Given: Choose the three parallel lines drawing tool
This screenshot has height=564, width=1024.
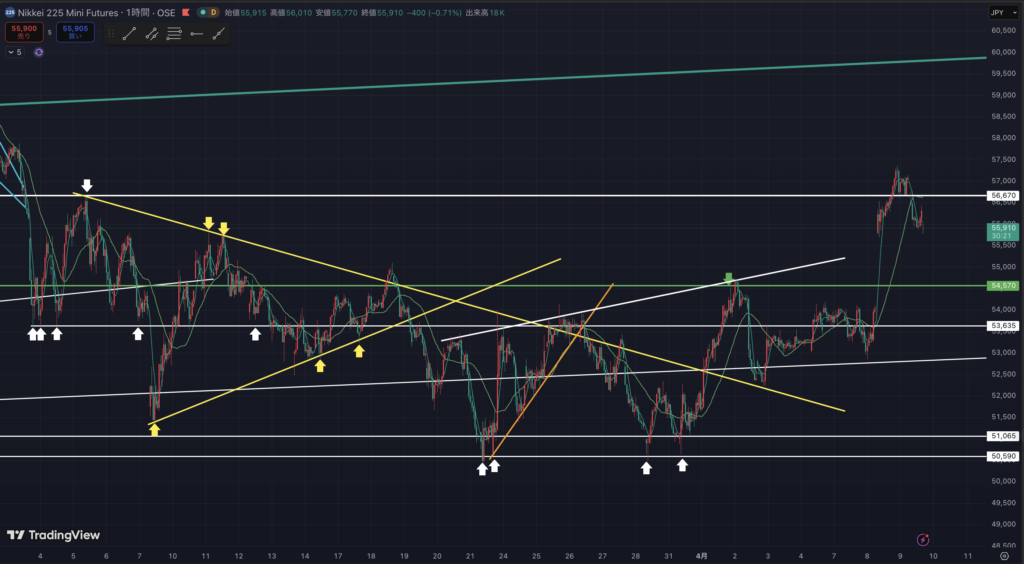Looking at the screenshot, I should click(174, 33).
